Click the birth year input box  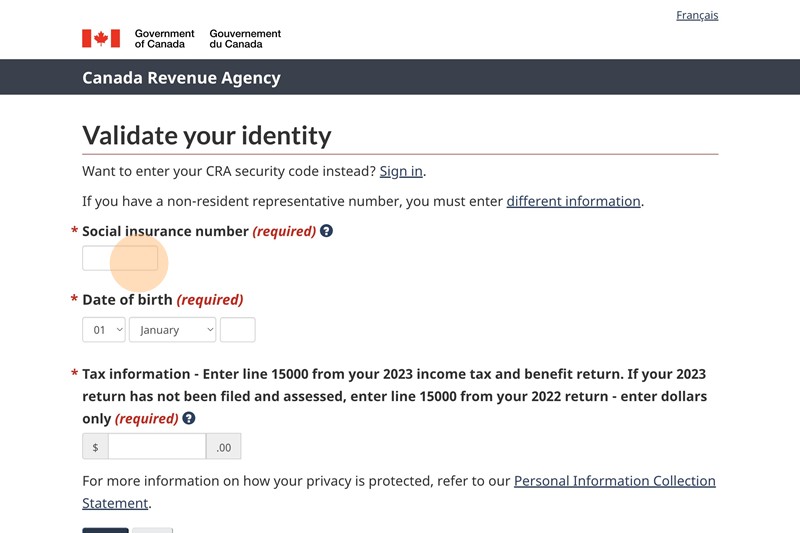point(238,330)
